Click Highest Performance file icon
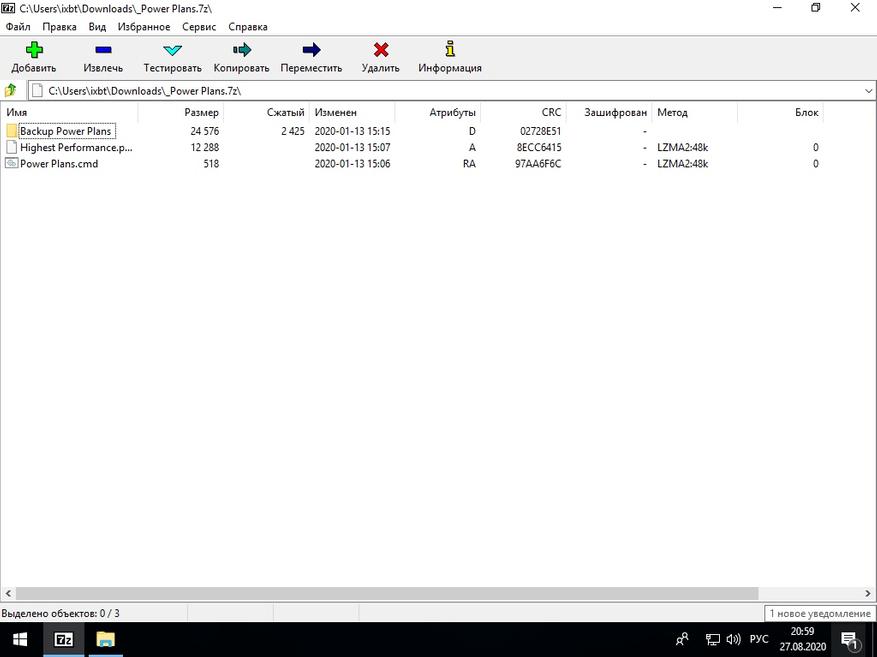 pos(12,147)
